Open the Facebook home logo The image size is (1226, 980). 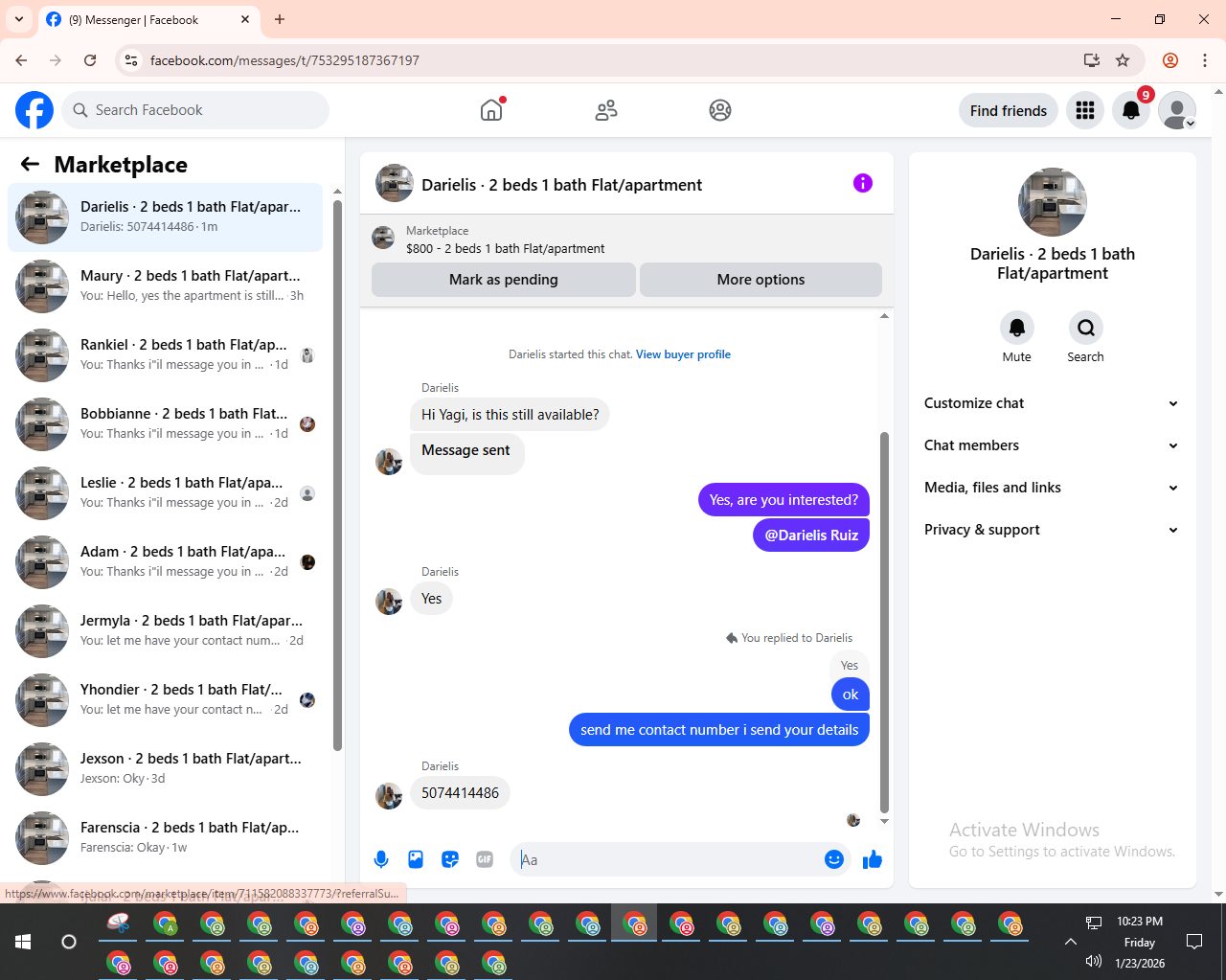pyautogui.click(x=34, y=110)
